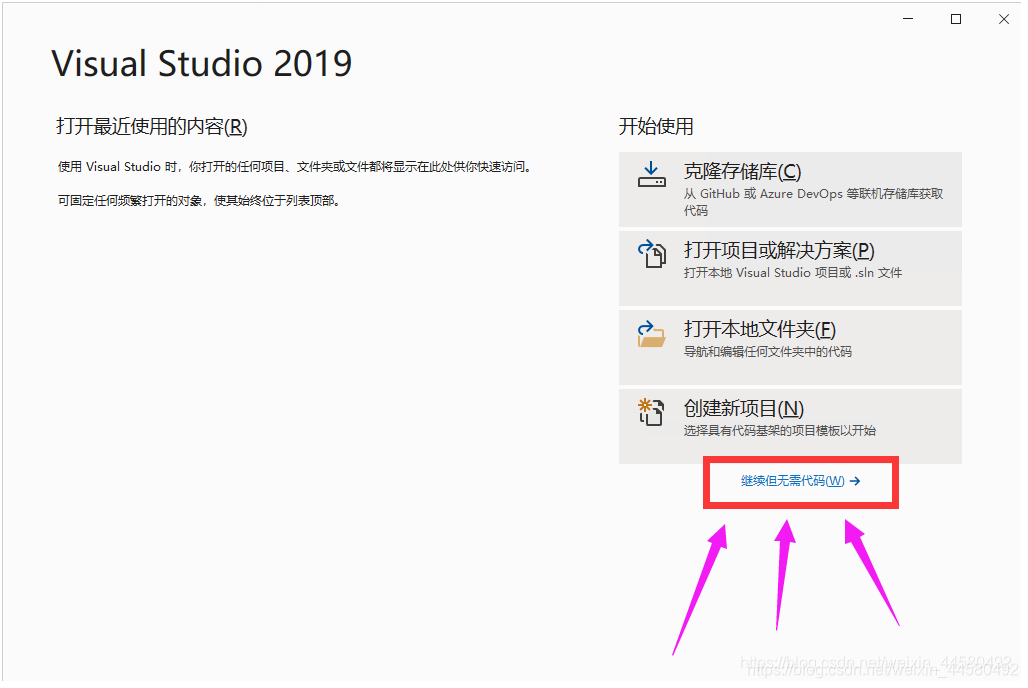
Task: Select 克隆存储库(C) option
Action: pos(790,190)
